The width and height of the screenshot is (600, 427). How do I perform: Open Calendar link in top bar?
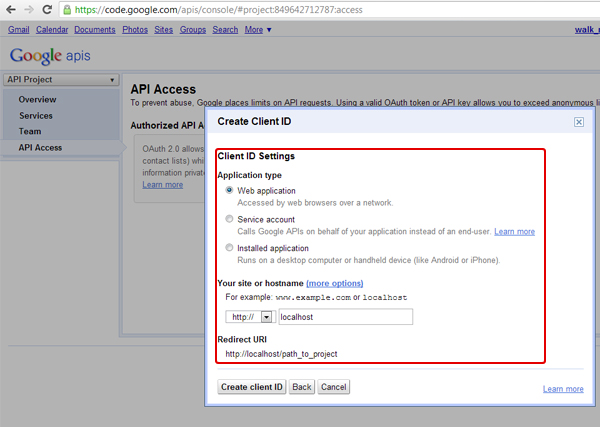coord(52,29)
